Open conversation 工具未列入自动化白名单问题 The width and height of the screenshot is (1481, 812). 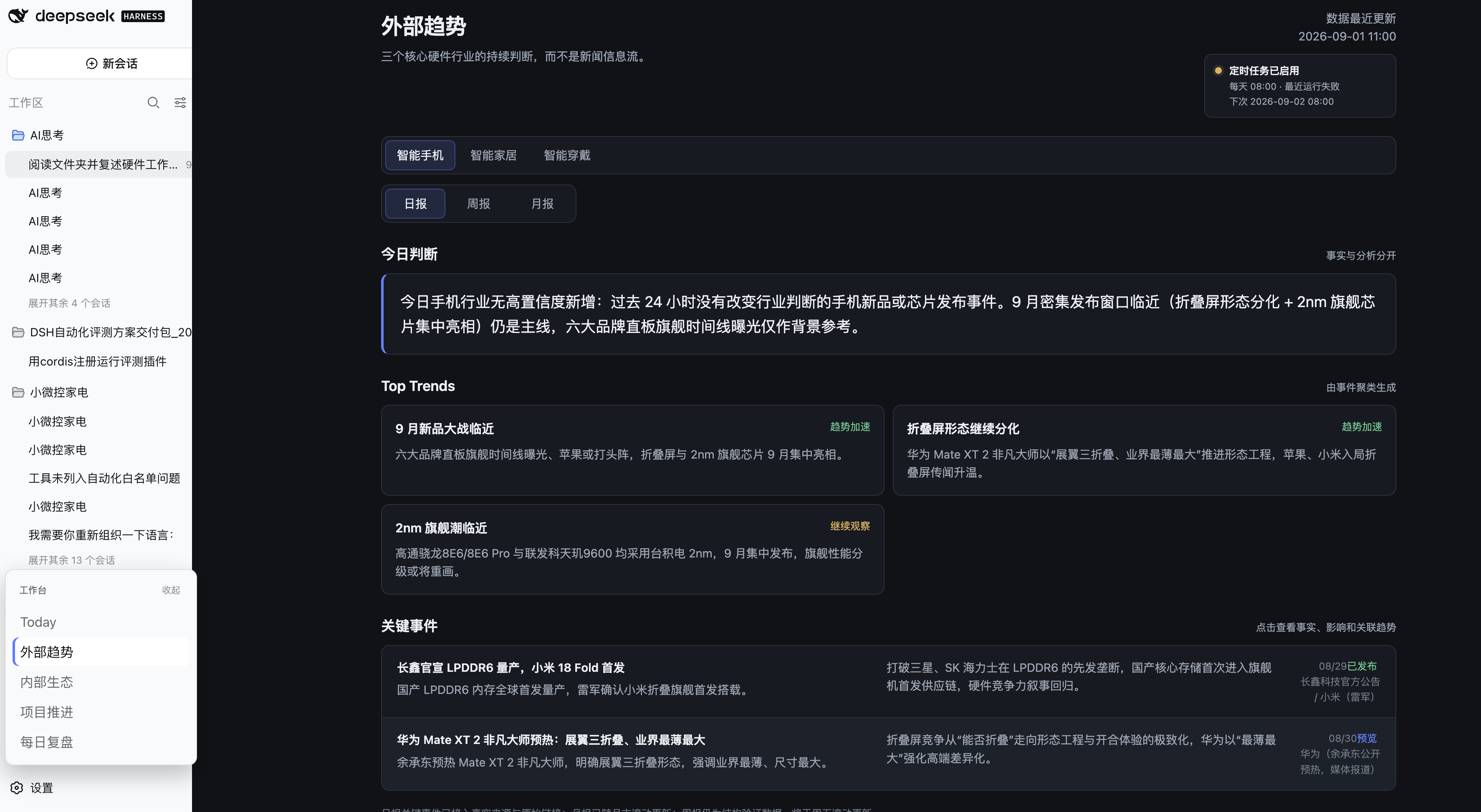coord(104,478)
